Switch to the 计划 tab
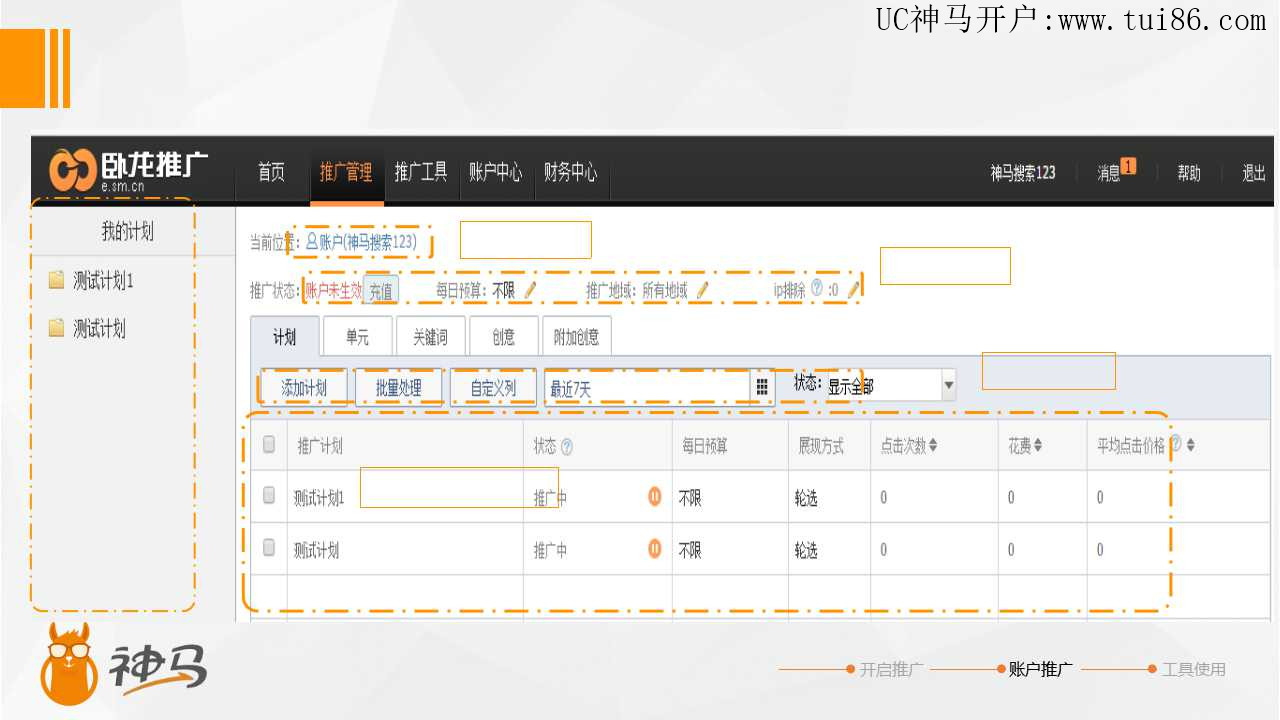The width and height of the screenshot is (1280, 720). (285, 337)
